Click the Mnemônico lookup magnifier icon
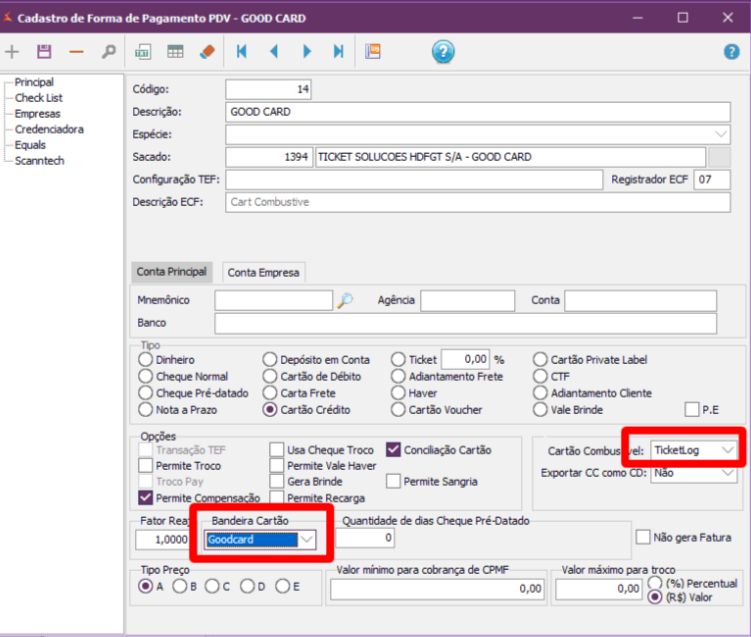Viewport: 751px width, 637px height. [345, 301]
